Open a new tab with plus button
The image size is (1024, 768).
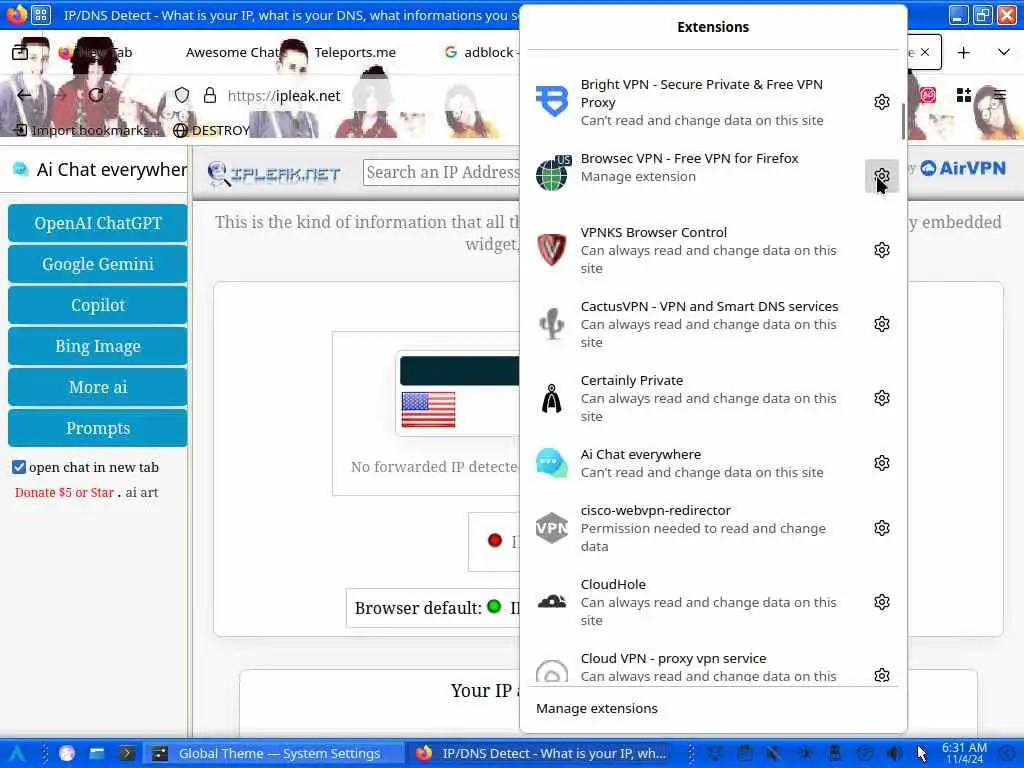[x=963, y=52]
